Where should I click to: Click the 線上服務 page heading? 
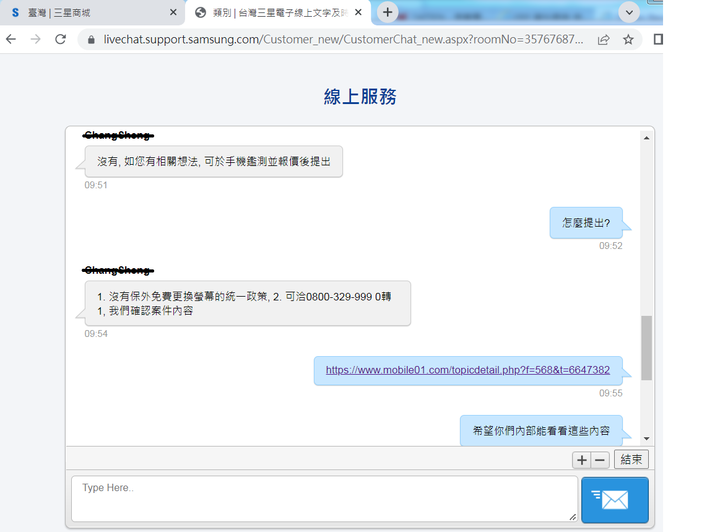(x=360, y=96)
